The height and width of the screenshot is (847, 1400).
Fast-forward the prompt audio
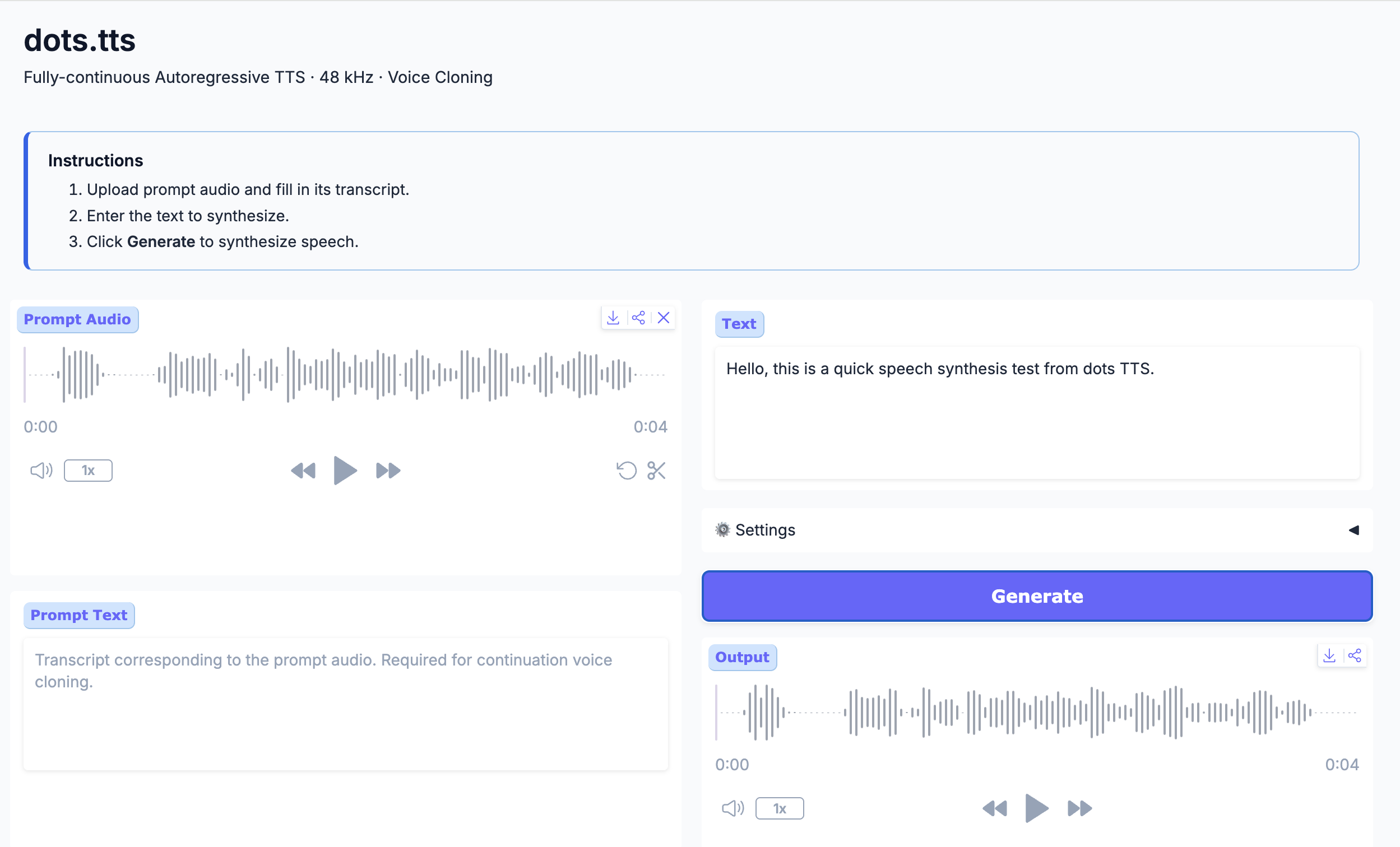(x=388, y=471)
